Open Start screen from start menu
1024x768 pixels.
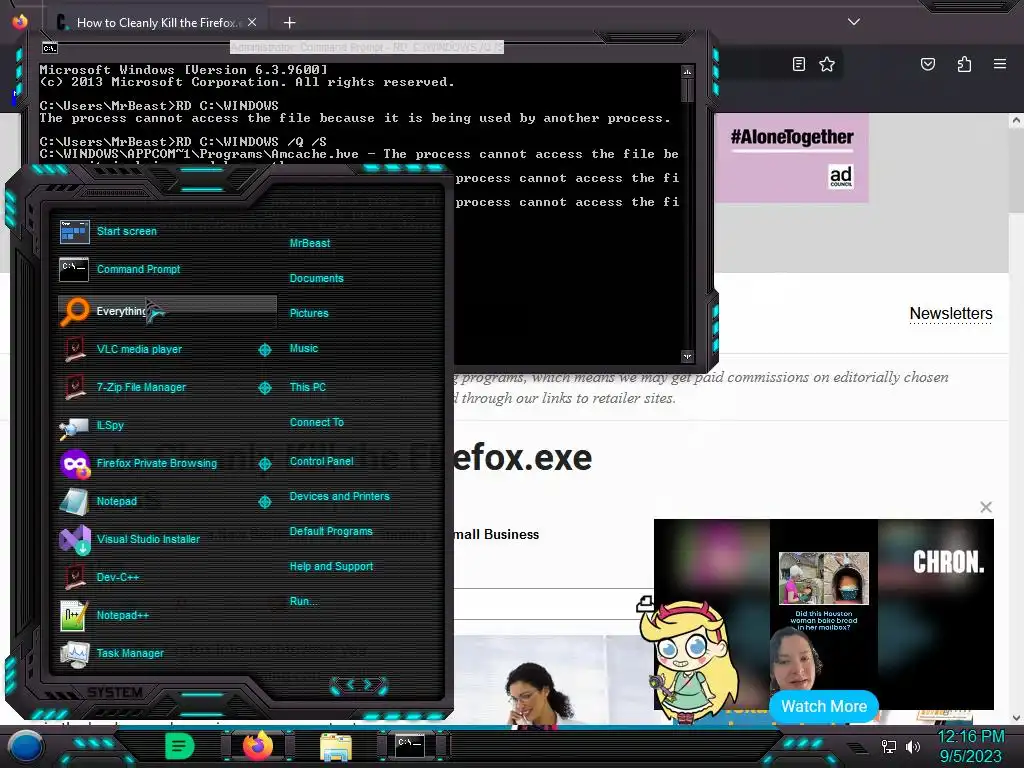(x=167, y=231)
